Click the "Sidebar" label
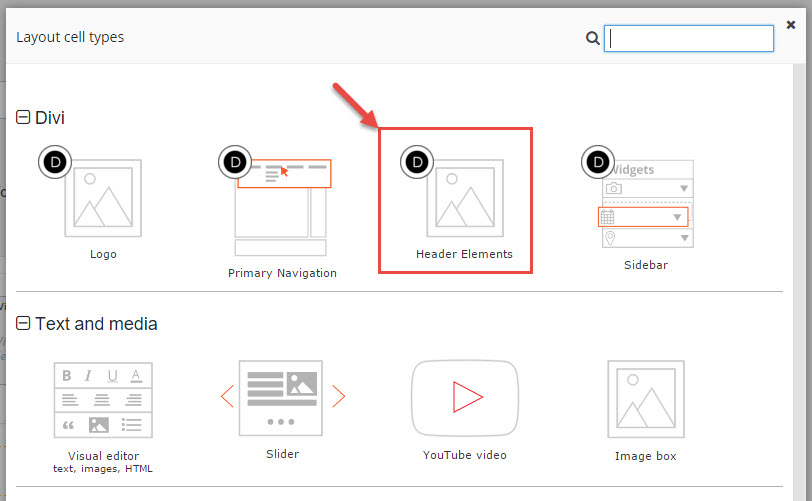 pos(646,265)
